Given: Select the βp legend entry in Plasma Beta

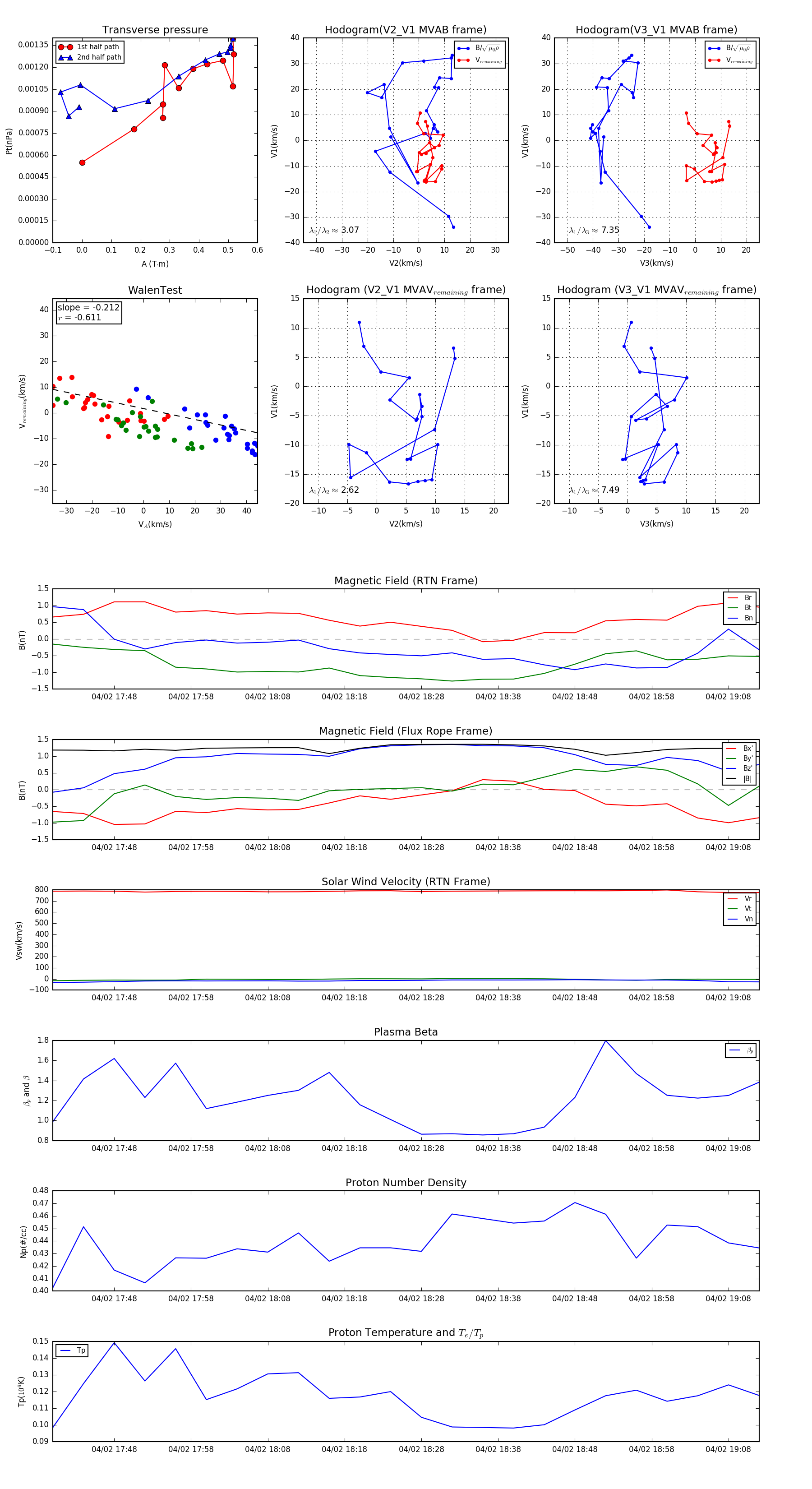Looking at the screenshot, I should [x=741, y=1050].
